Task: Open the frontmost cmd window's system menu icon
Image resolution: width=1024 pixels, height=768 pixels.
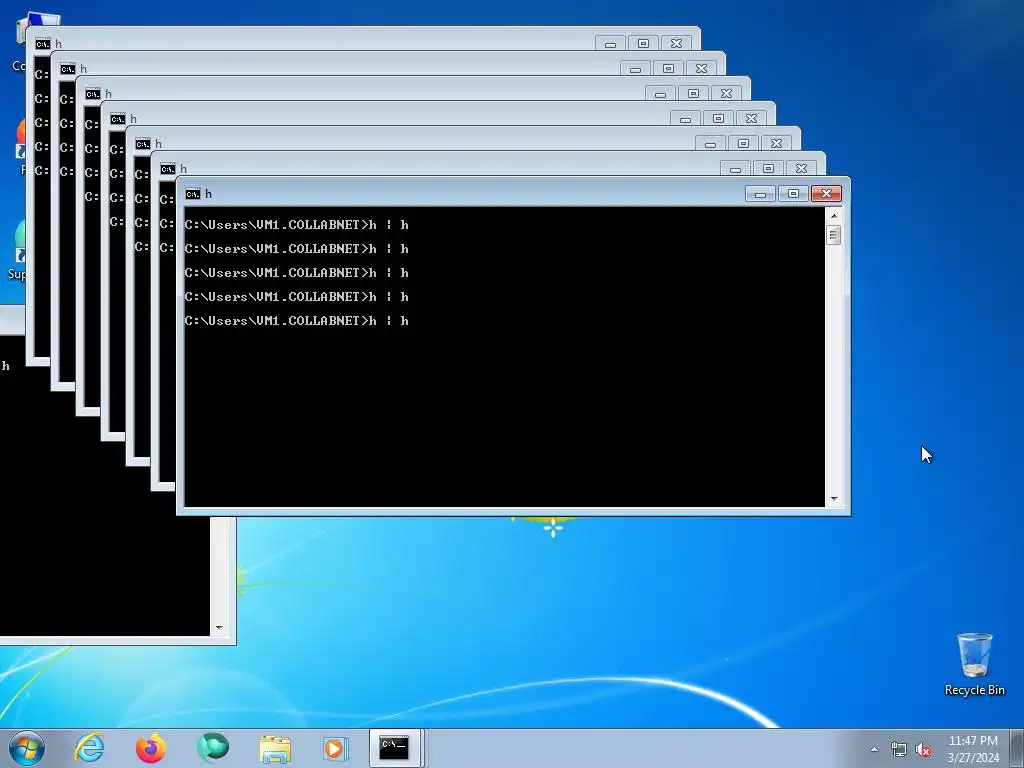Action: coord(193,194)
